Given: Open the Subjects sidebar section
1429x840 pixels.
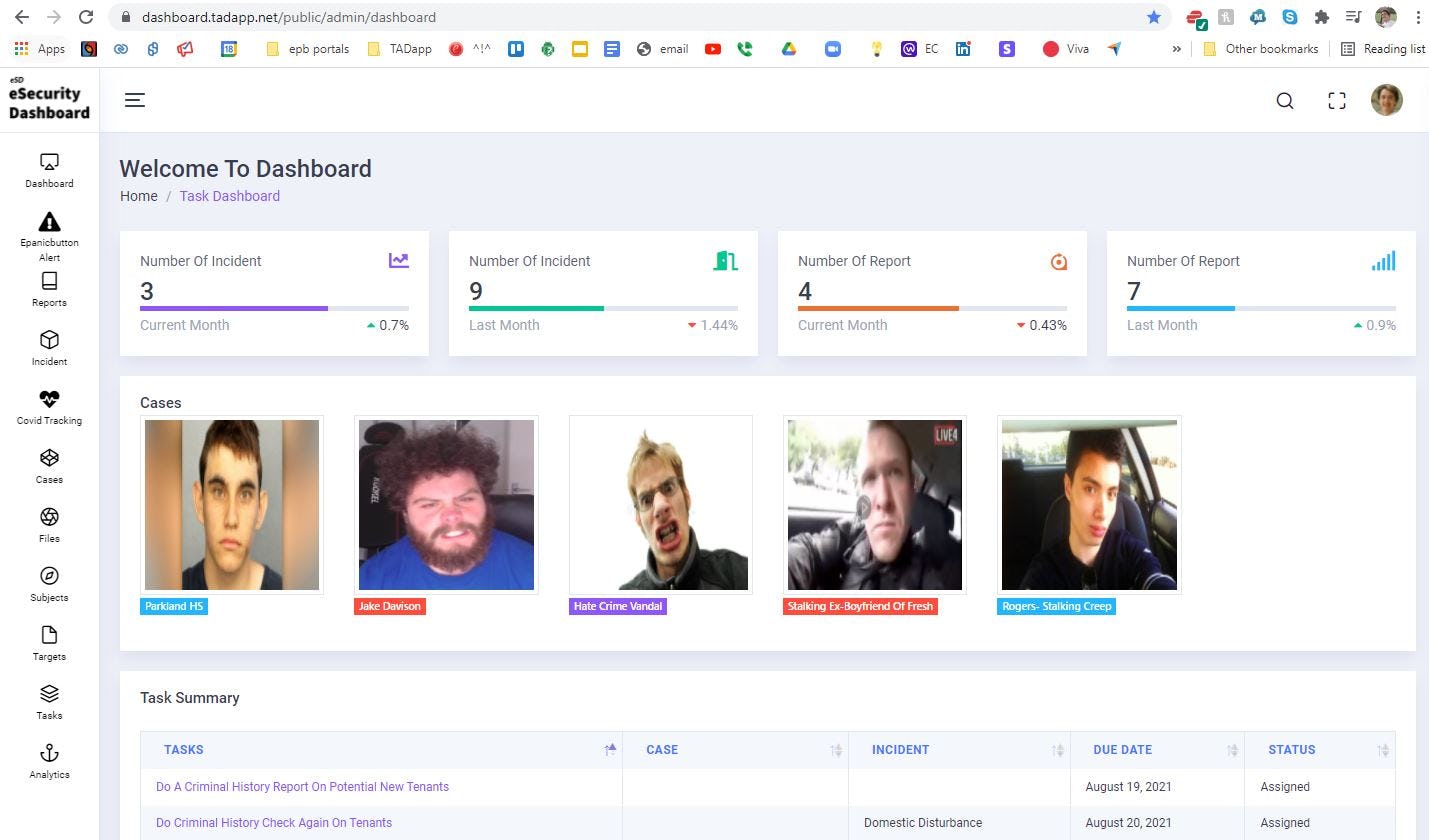Looking at the screenshot, I should coord(49,583).
